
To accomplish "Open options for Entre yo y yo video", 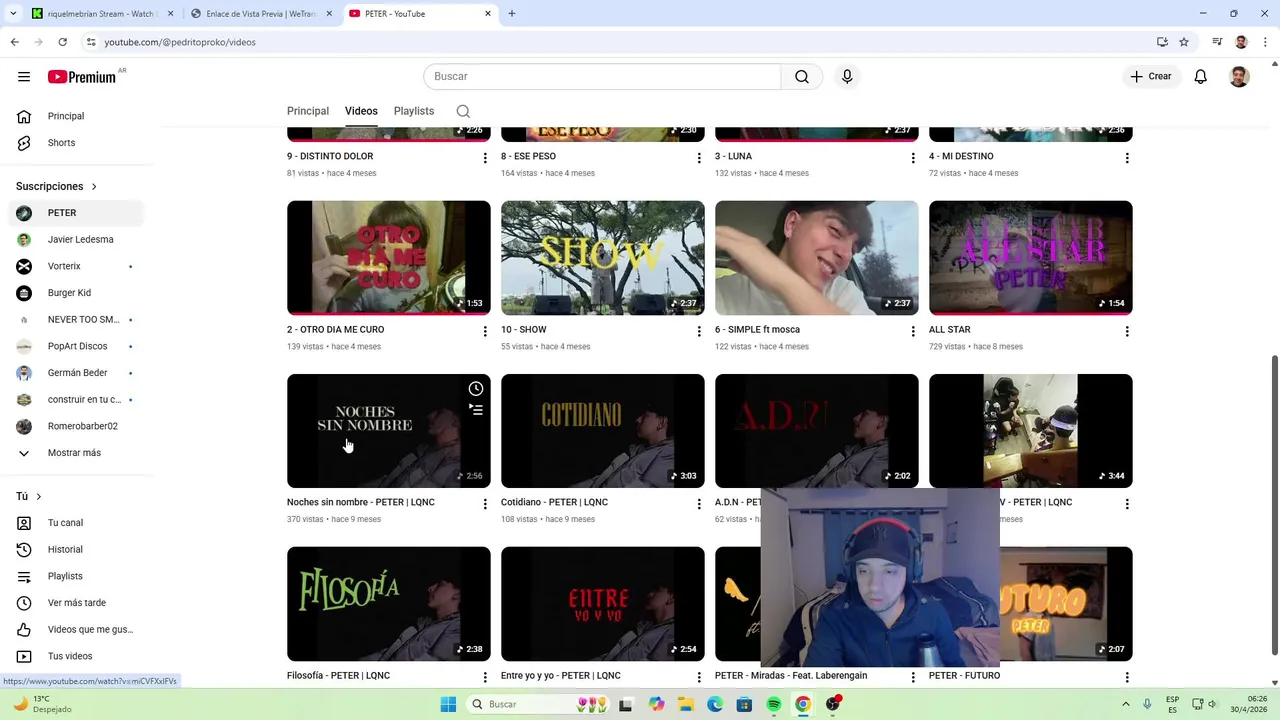I will 699,677.
